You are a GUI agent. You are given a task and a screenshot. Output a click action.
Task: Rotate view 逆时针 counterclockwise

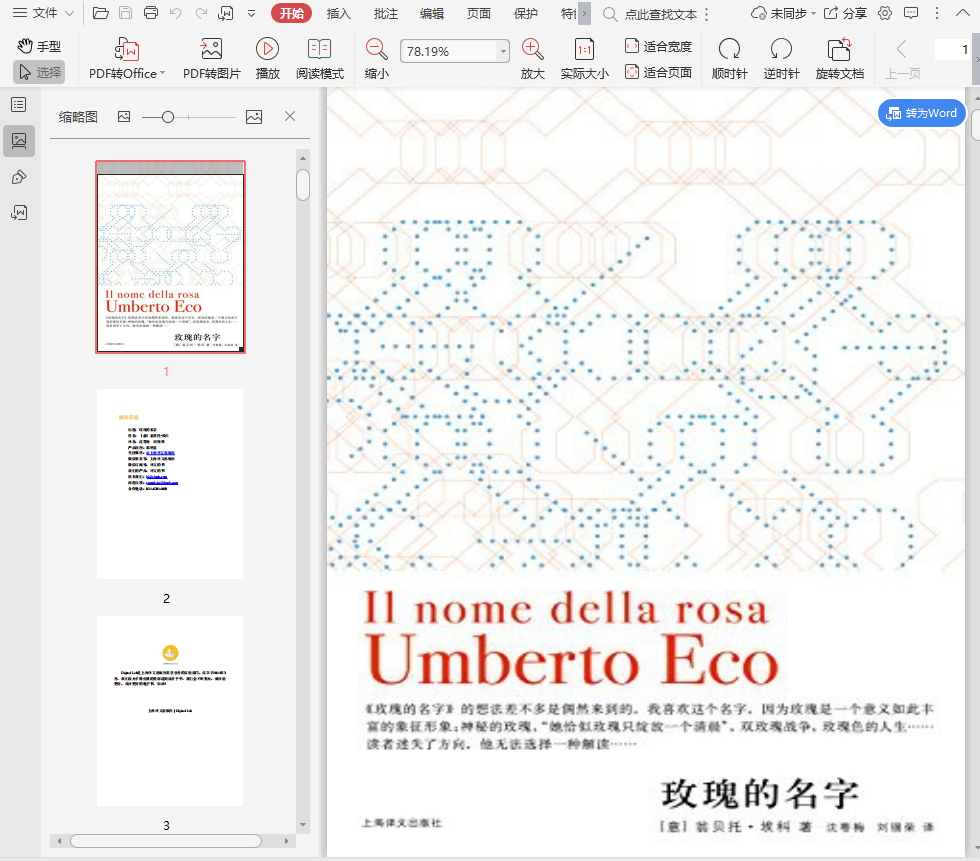coord(781,59)
